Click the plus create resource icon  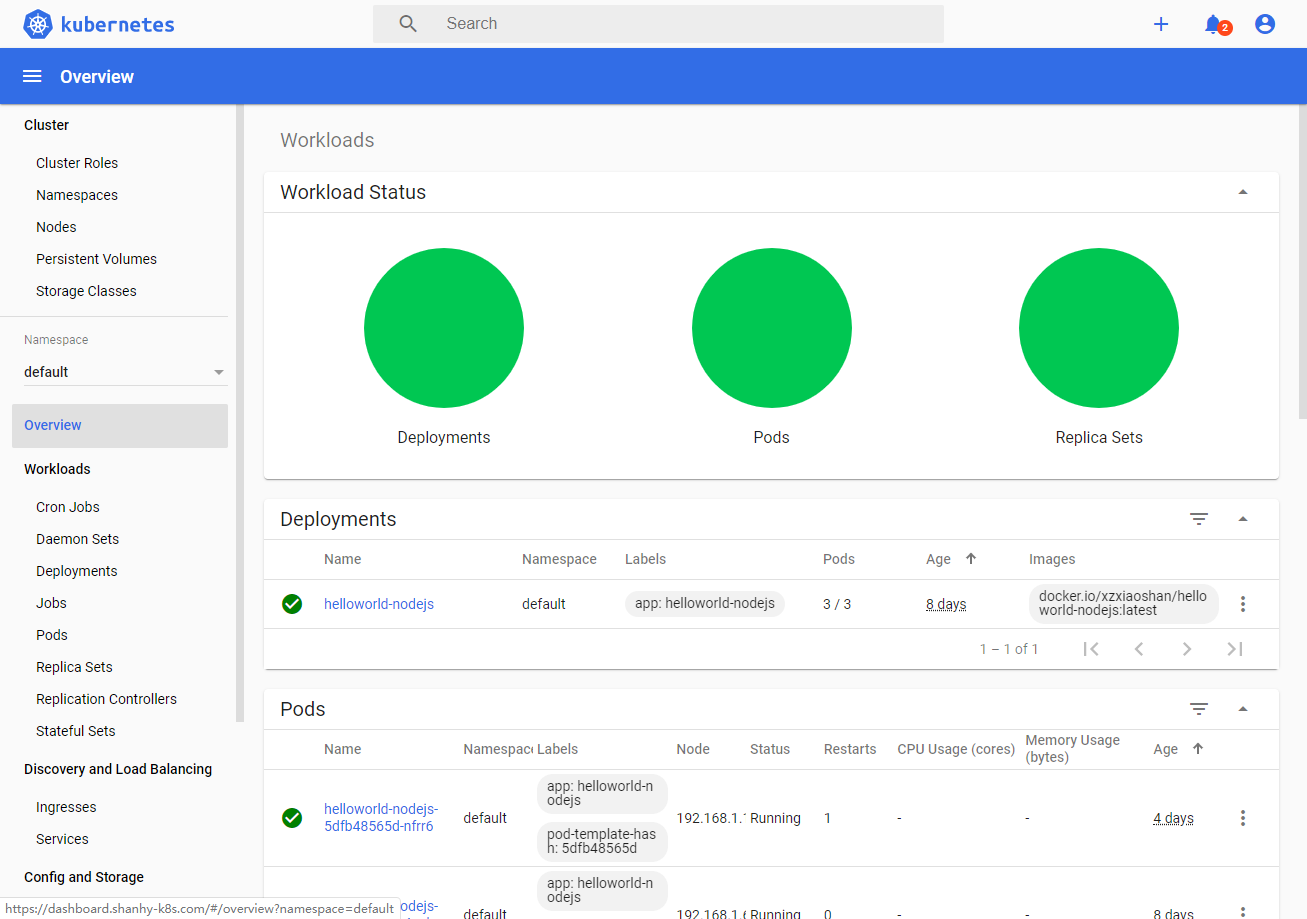pos(1161,24)
